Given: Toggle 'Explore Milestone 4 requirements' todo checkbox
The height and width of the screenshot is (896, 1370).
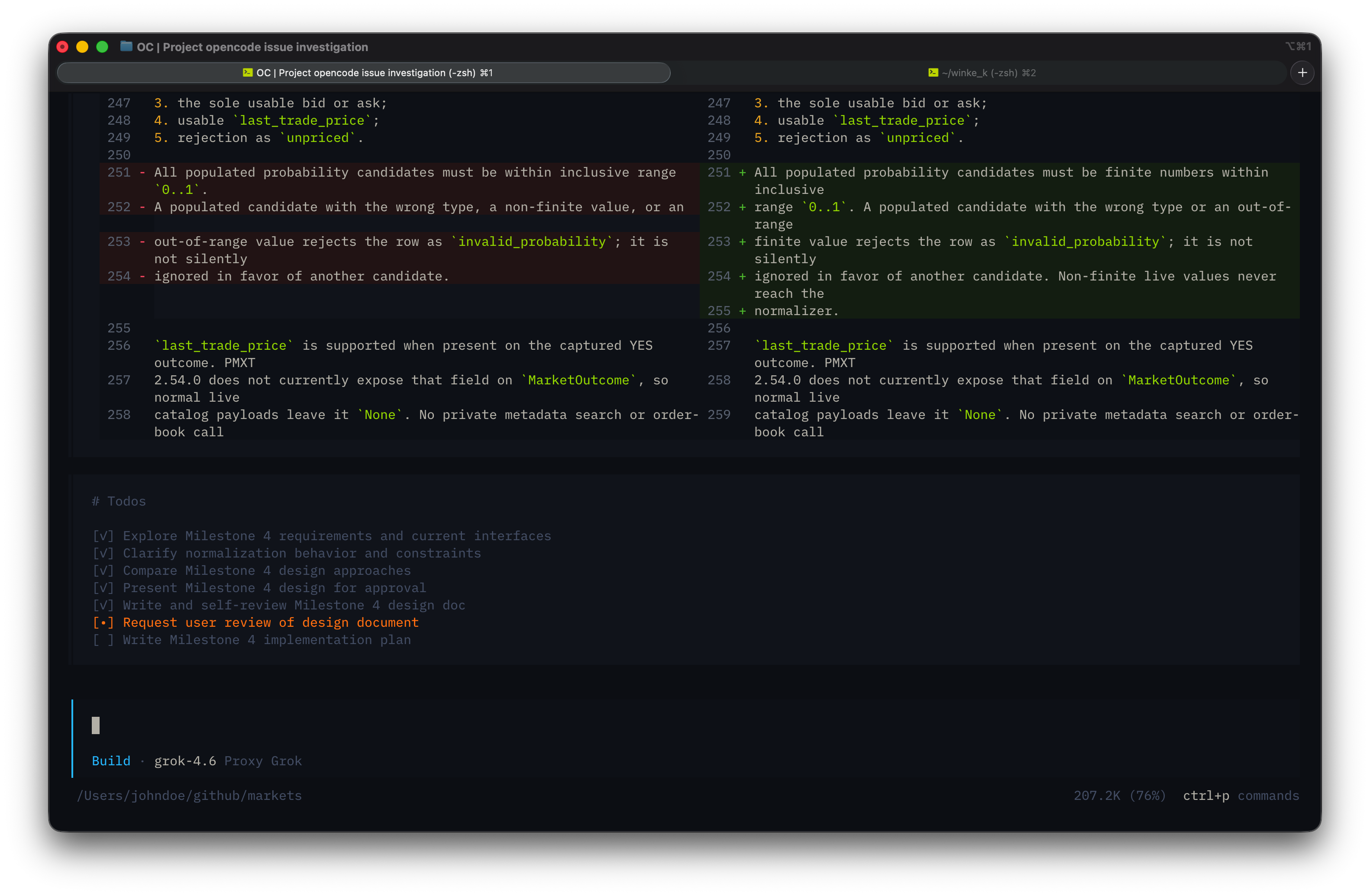Looking at the screenshot, I should click(103, 536).
